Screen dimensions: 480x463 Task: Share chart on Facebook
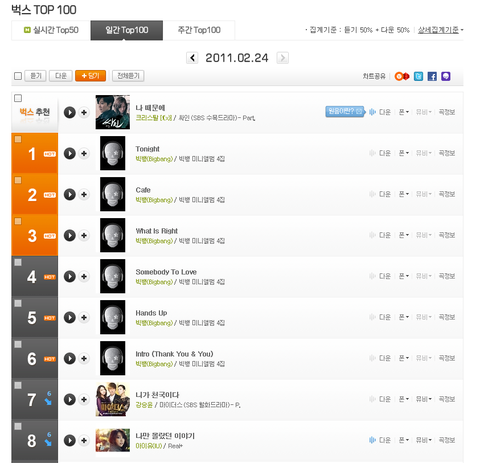(432, 76)
